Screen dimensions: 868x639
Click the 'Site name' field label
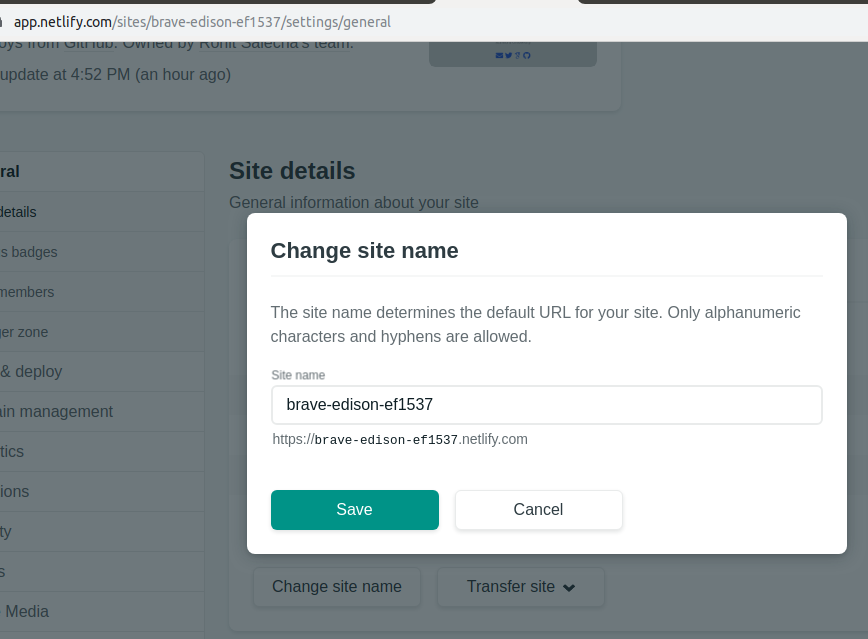pyautogui.click(x=298, y=375)
